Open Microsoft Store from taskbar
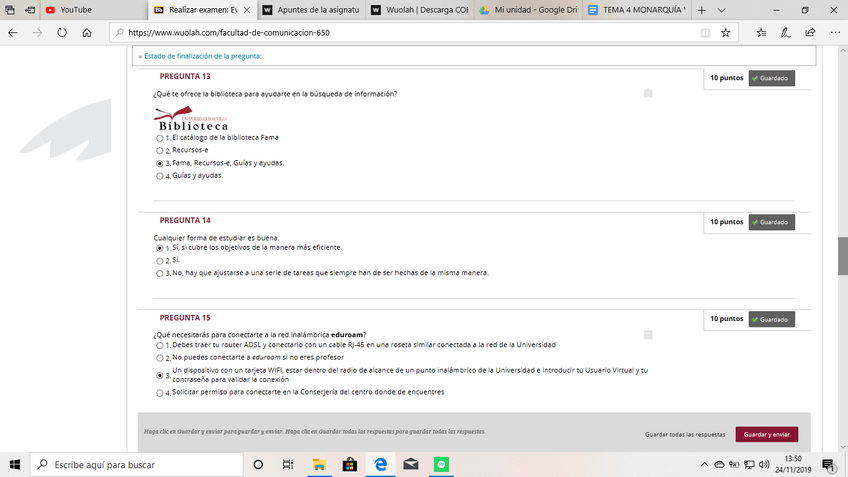The width and height of the screenshot is (848, 477). pyautogui.click(x=350, y=465)
